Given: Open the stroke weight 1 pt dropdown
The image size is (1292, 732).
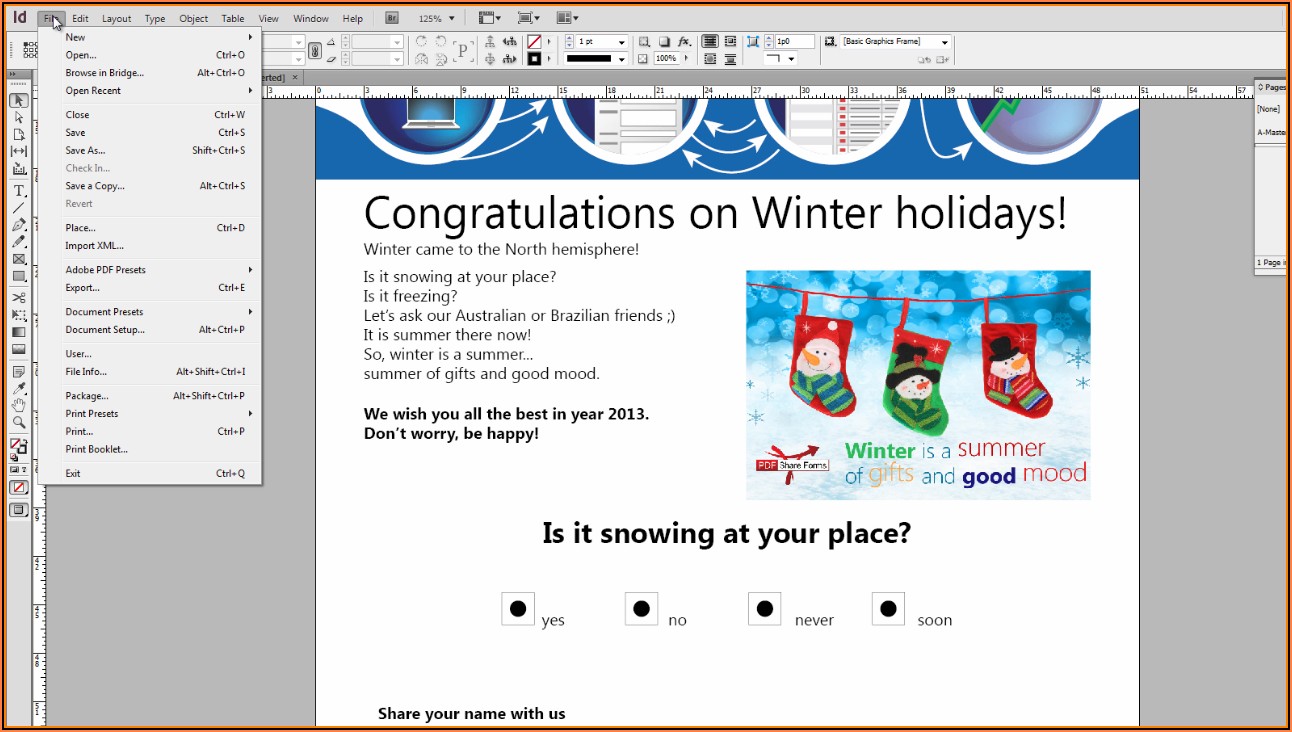Looking at the screenshot, I should click(x=621, y=43).
